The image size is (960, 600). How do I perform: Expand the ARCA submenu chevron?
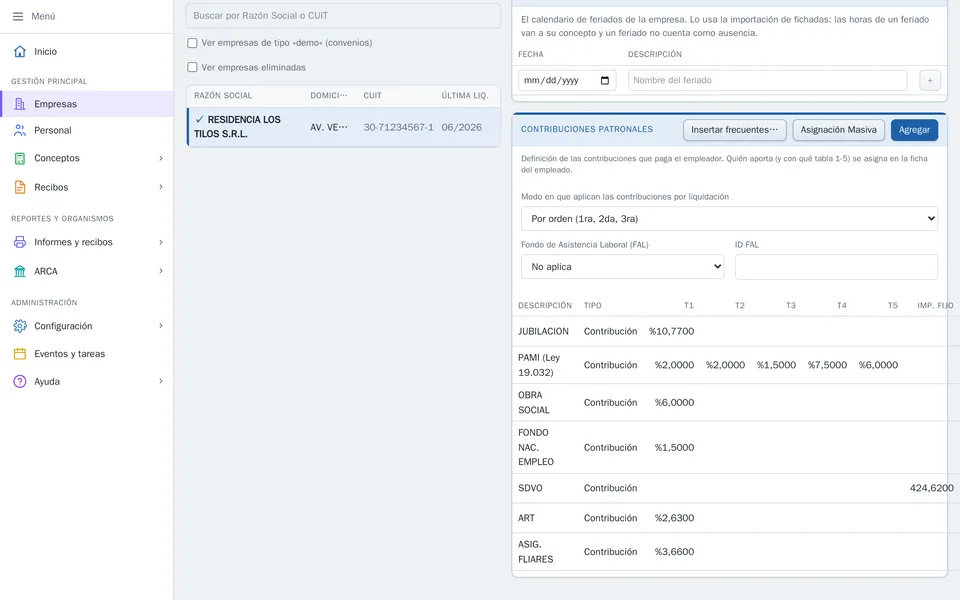(x=161, y=271)
